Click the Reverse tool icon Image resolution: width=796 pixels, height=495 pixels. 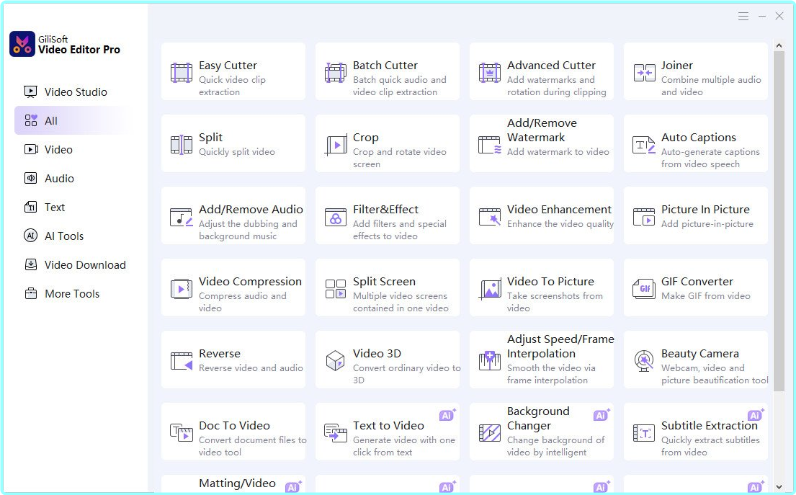tap(181, 361)
